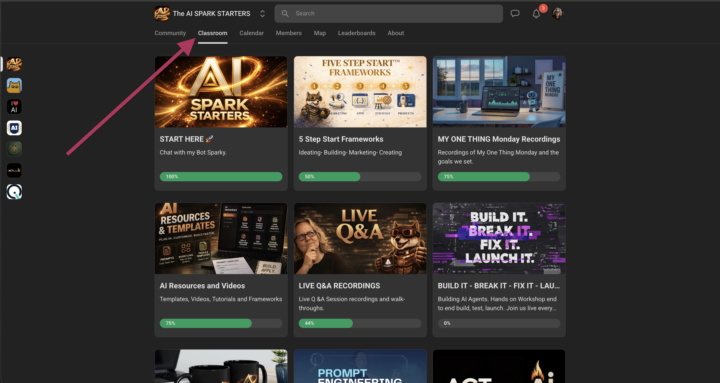Click the Monday Recordings 75% progress bar

pyautogui.click(x=499, y=177)
